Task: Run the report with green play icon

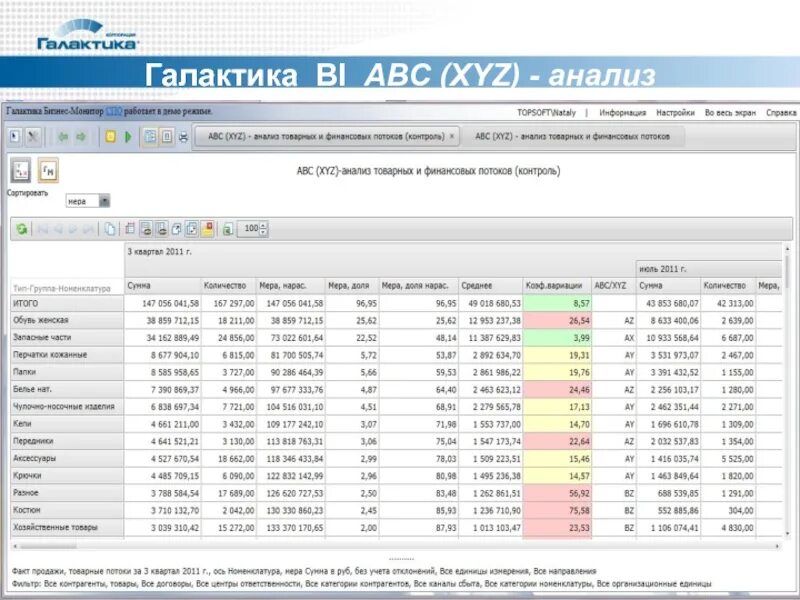Action: [128, 137]
